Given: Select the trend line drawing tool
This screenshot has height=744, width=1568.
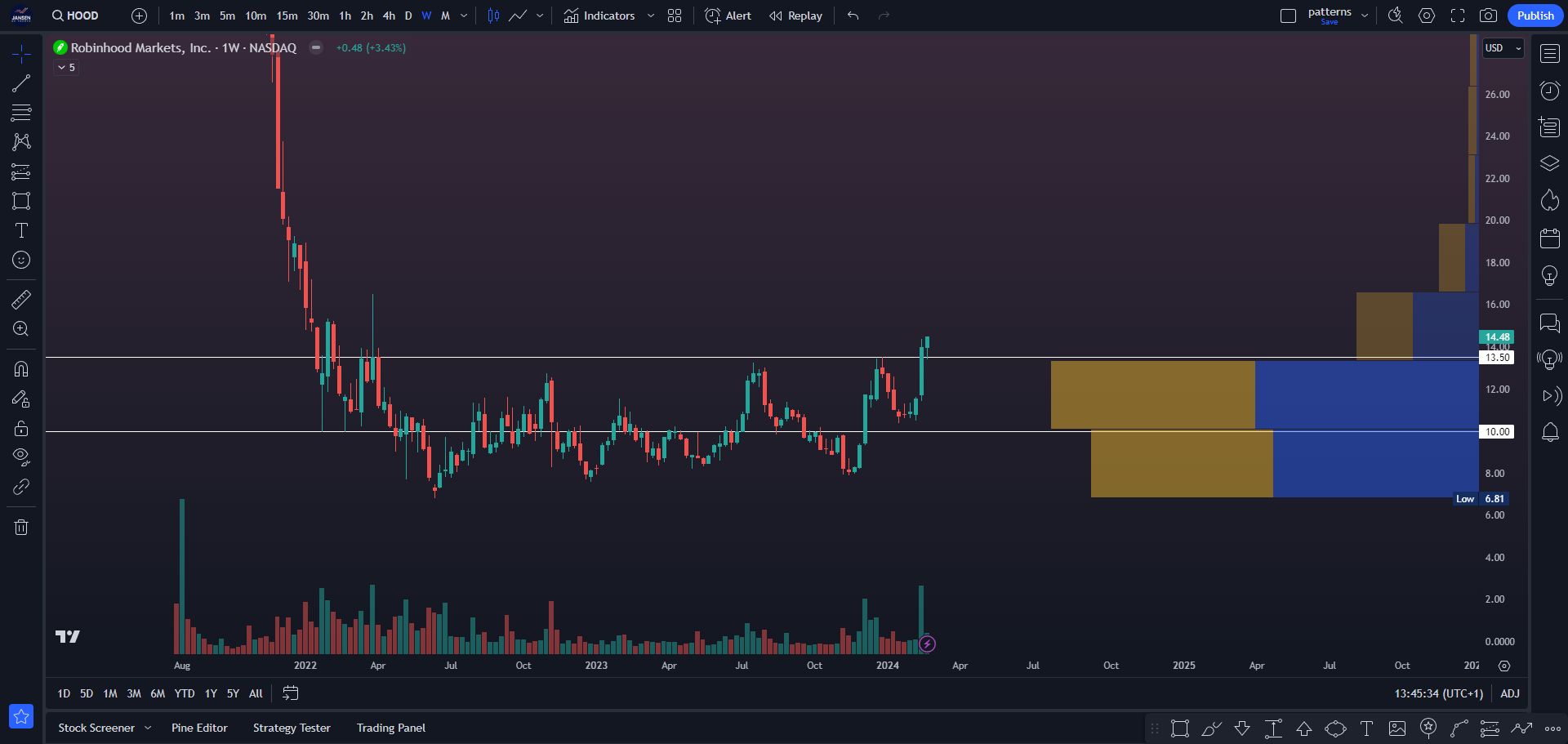Looking at the screenshot, I should (x=21, y=83).
